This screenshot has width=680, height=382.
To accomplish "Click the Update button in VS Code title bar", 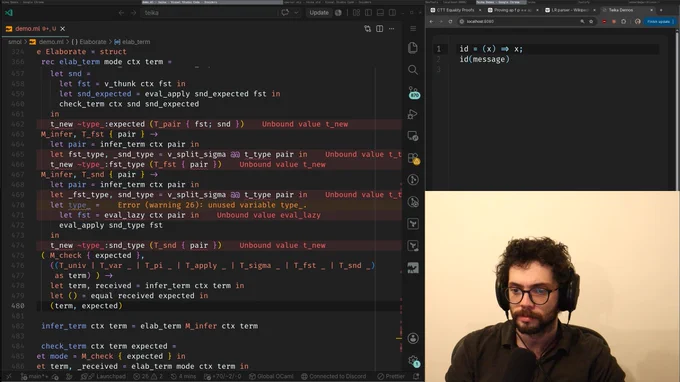I will [319, 13].
